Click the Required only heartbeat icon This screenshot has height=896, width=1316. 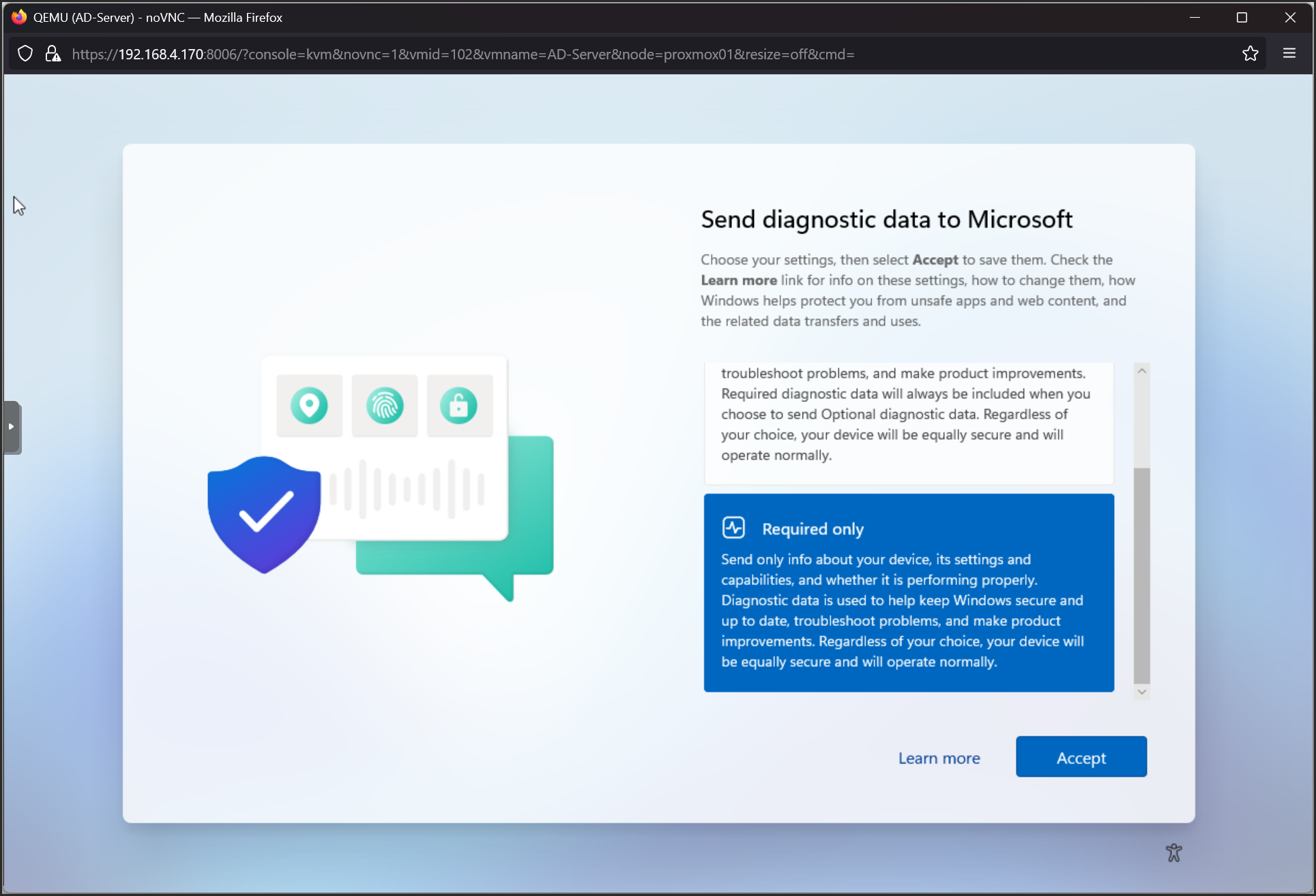(733, 528)
